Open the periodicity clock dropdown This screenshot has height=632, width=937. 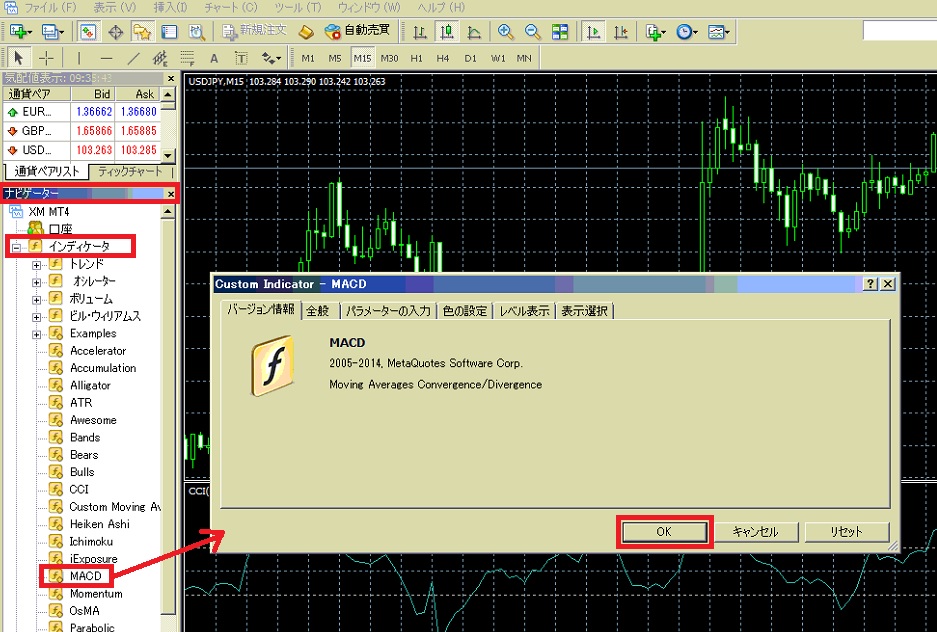point(687,32)
